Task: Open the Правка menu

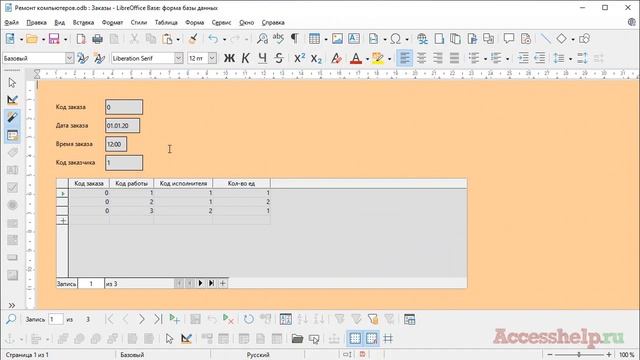Action: [x=36, y=22]
